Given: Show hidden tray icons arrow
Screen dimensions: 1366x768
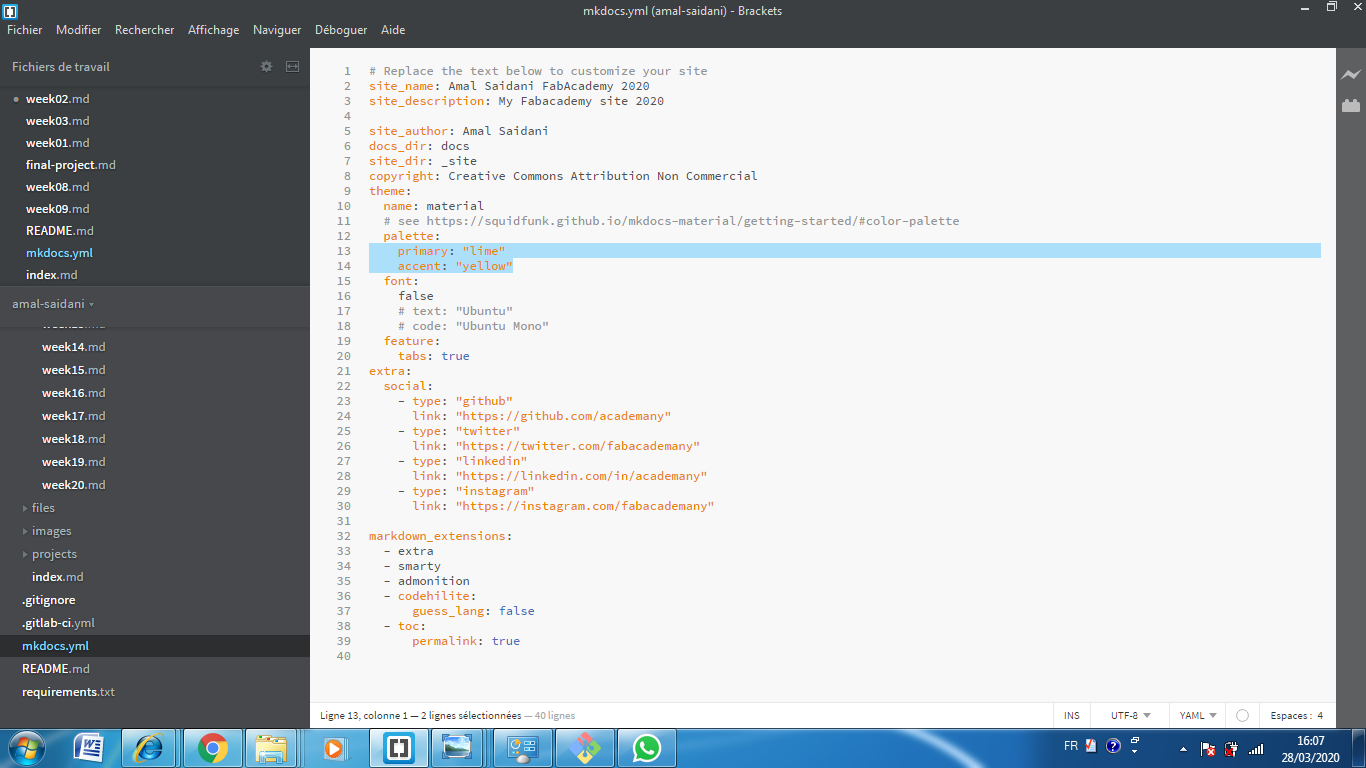Looking at the screenshot, I should 1183,747.
